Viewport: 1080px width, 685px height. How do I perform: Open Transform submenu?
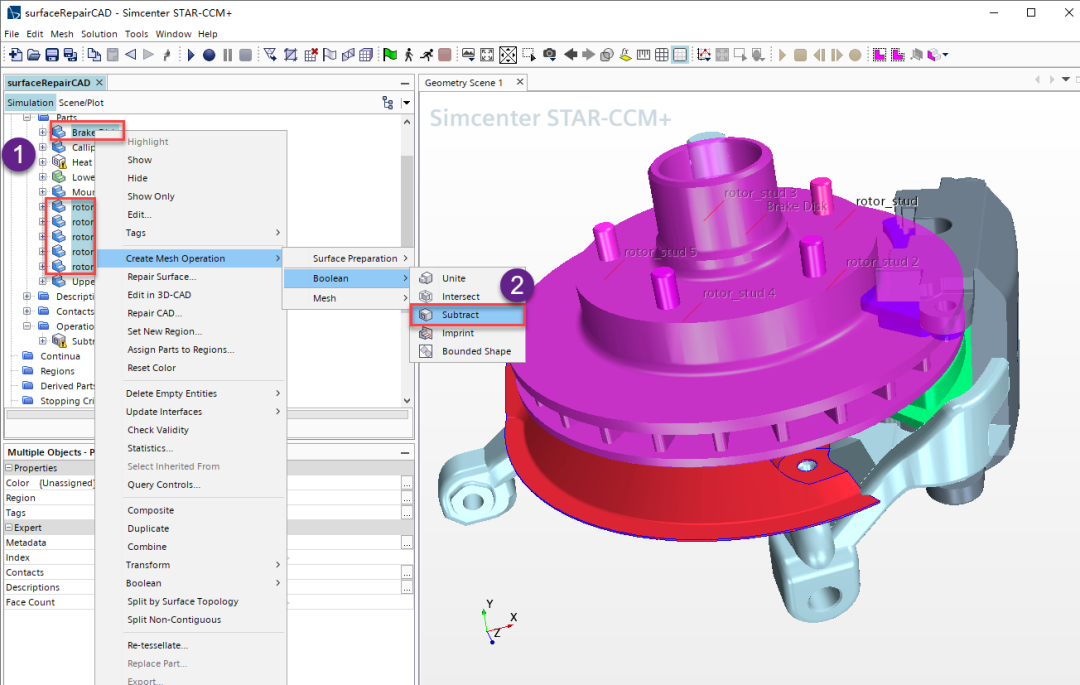(x=191, y=565)
